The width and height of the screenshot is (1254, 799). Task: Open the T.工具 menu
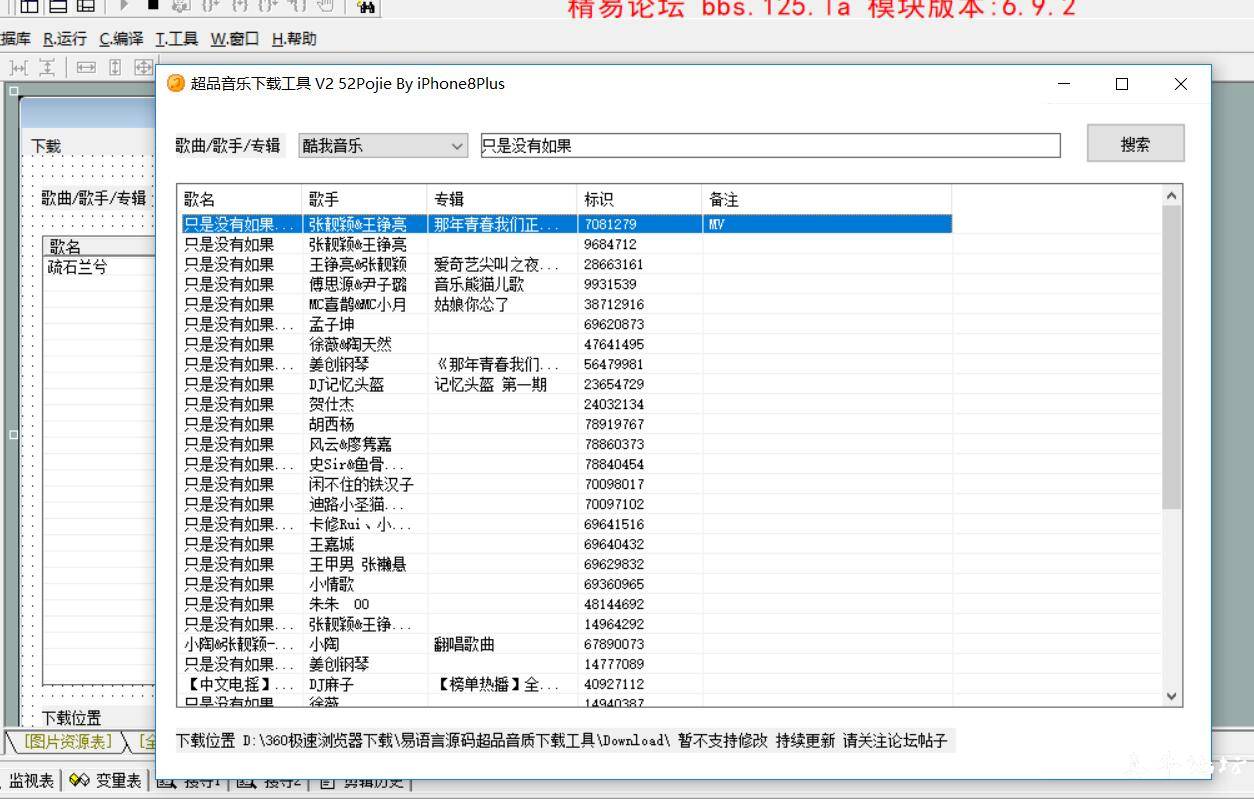[x=176, y=39]
